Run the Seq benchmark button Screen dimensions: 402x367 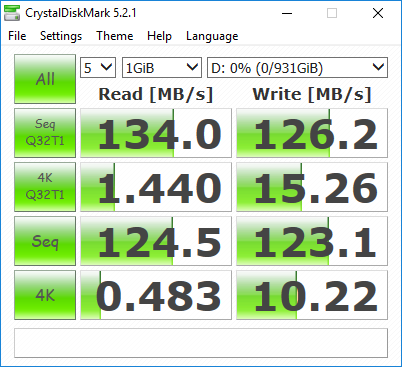click(x=45, y=241)
